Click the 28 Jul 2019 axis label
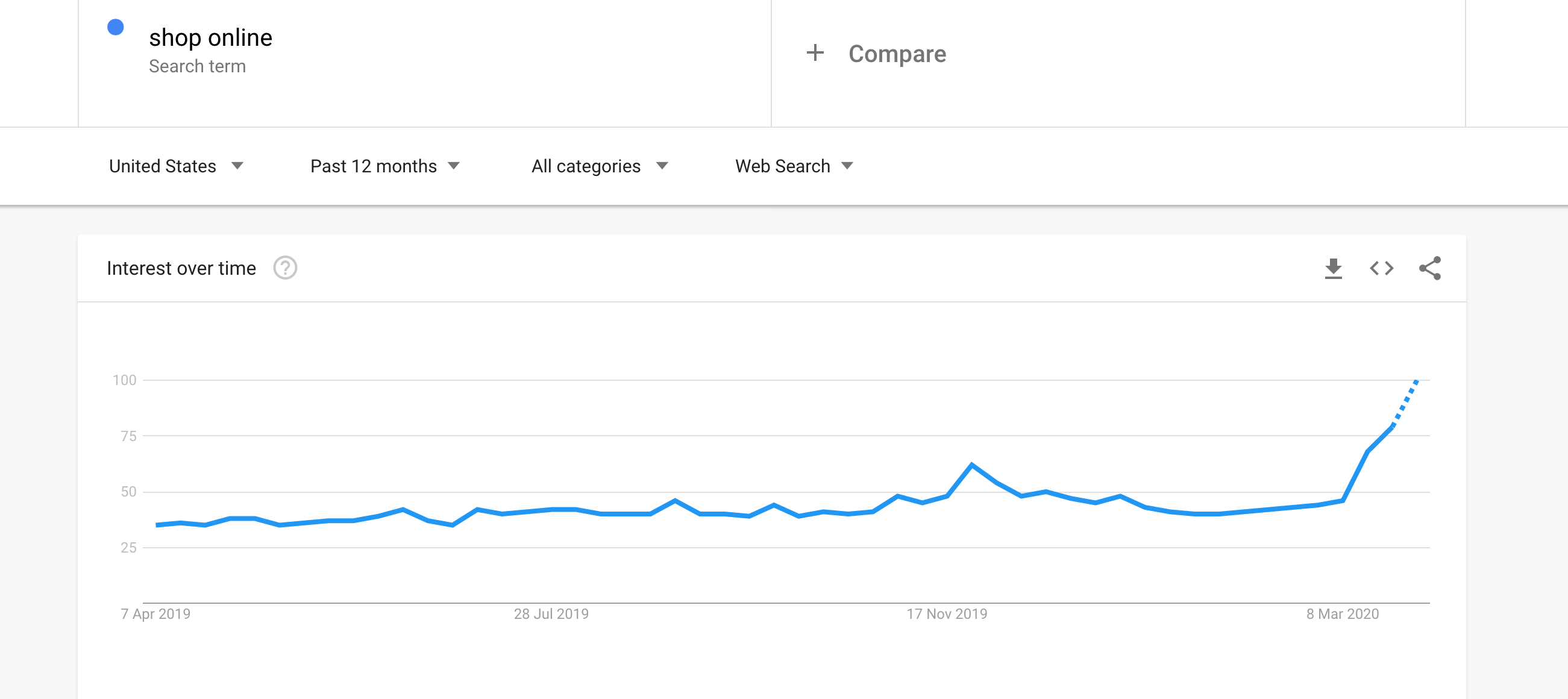The height and width of the screenshot is (699, 1568). pyautogui.click(x=551, y=614)
